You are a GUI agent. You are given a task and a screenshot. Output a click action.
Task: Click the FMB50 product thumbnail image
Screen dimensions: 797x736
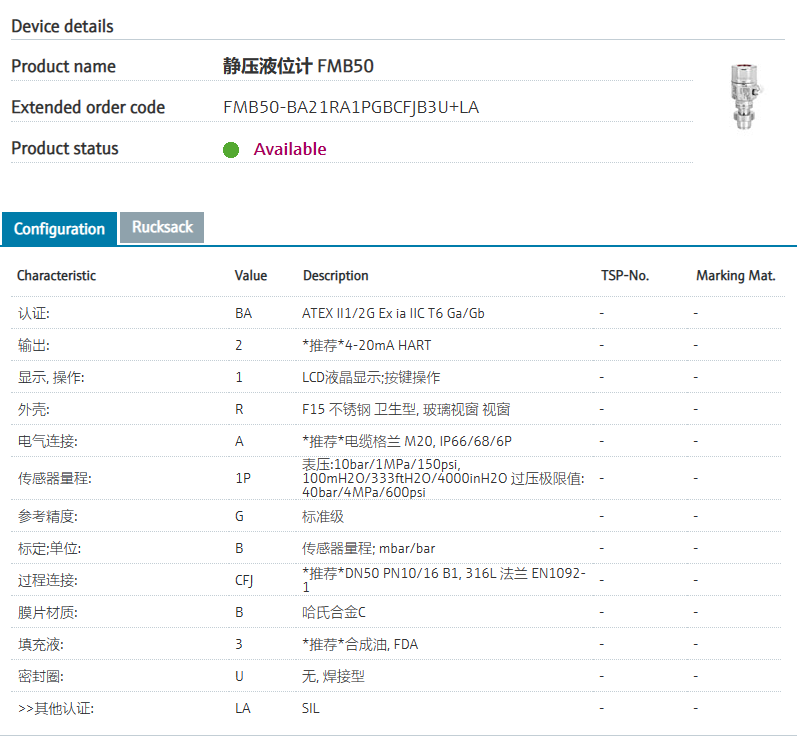pos(746,96)
